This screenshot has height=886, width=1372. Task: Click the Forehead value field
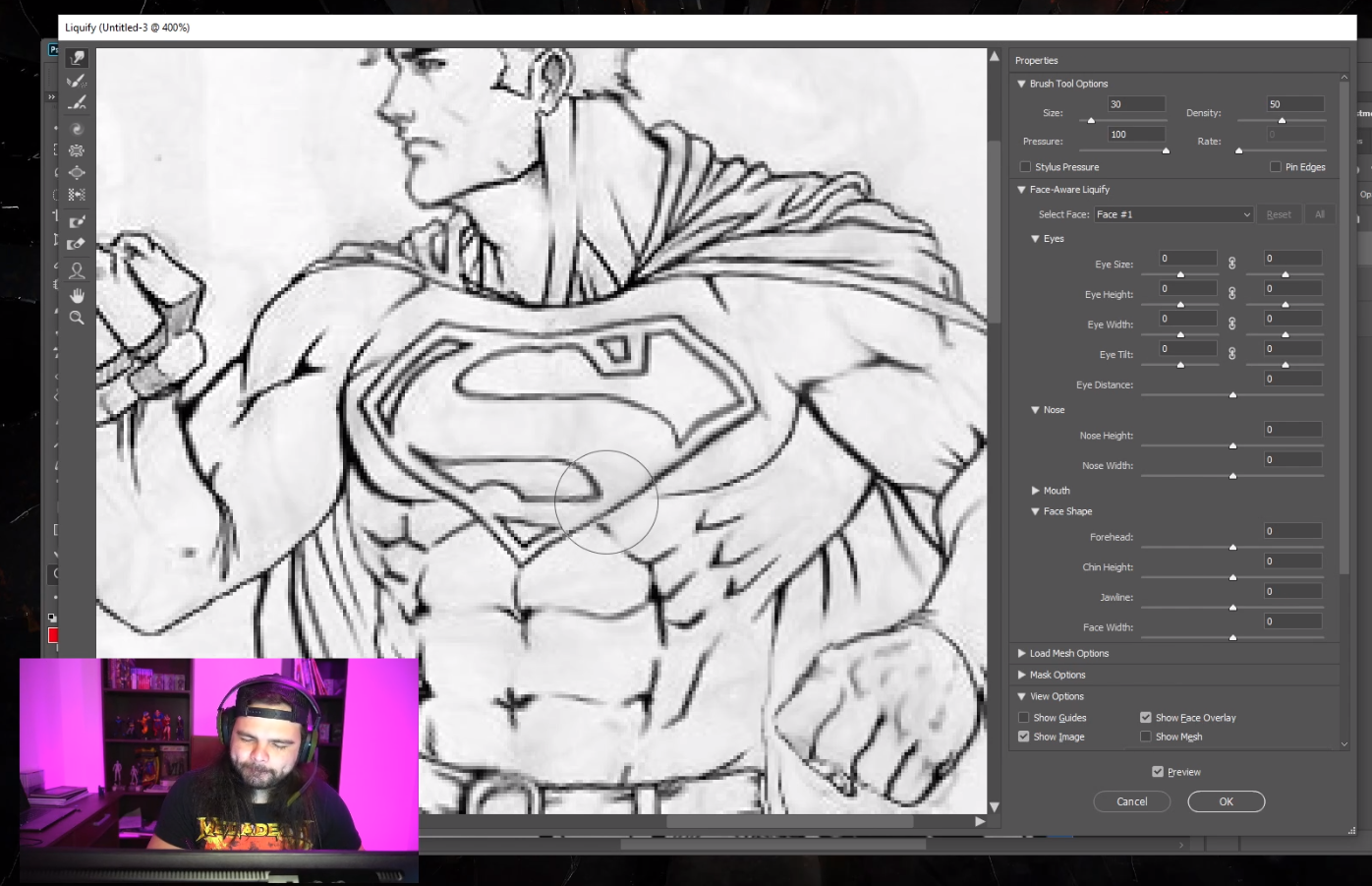(1292, 531)
